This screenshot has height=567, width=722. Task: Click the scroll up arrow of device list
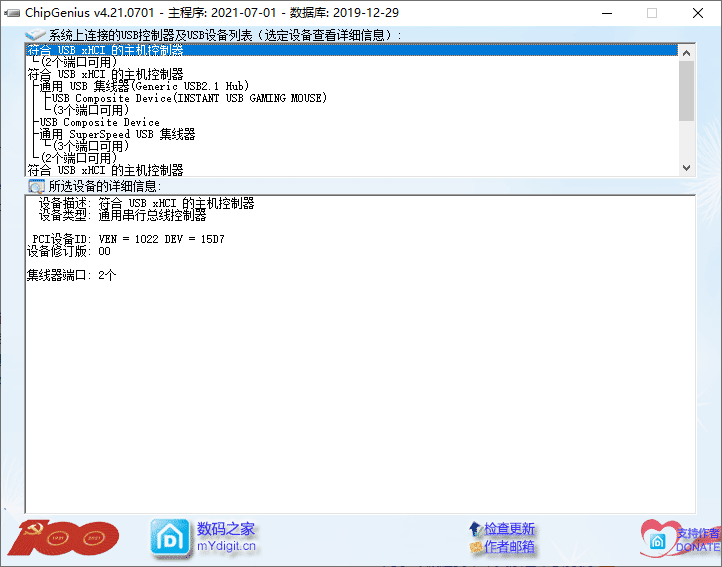(x=686, y=53)
